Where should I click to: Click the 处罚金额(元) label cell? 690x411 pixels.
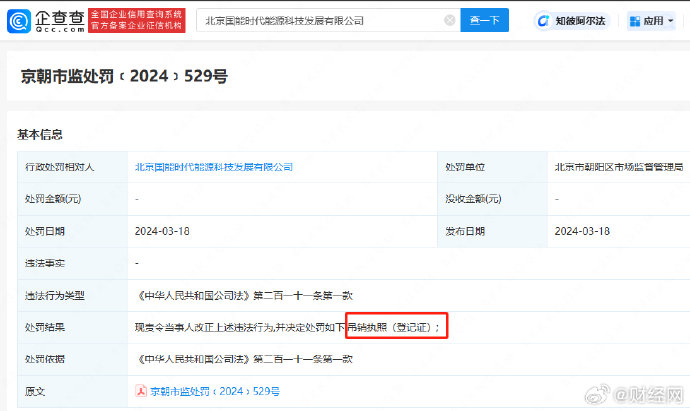pos(73,199)
